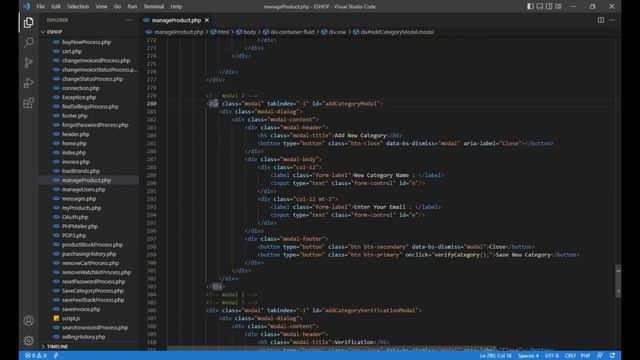Click body in the breadcrumb

(x=249, y=32)
